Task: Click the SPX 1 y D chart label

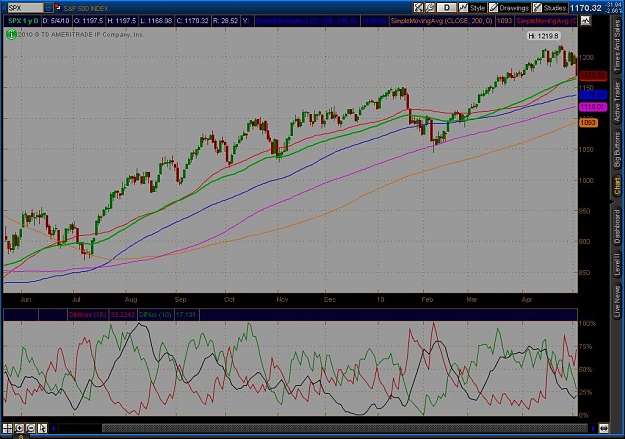Action: 23,21
